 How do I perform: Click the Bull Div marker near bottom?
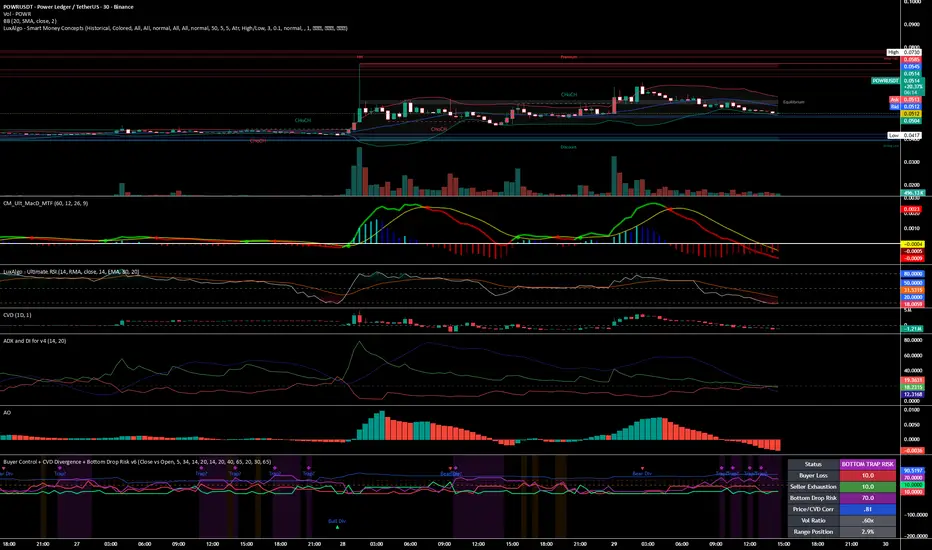click(337, 522)
